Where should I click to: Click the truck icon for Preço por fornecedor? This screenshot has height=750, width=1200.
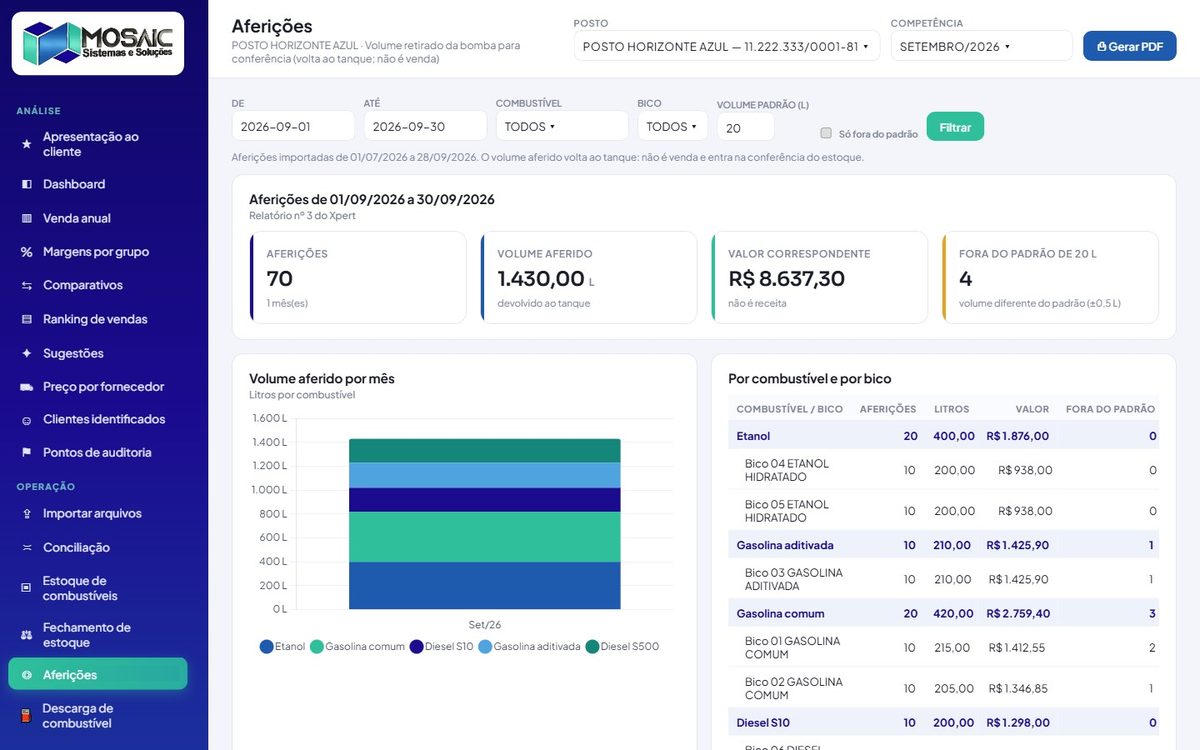pos(27,387)
